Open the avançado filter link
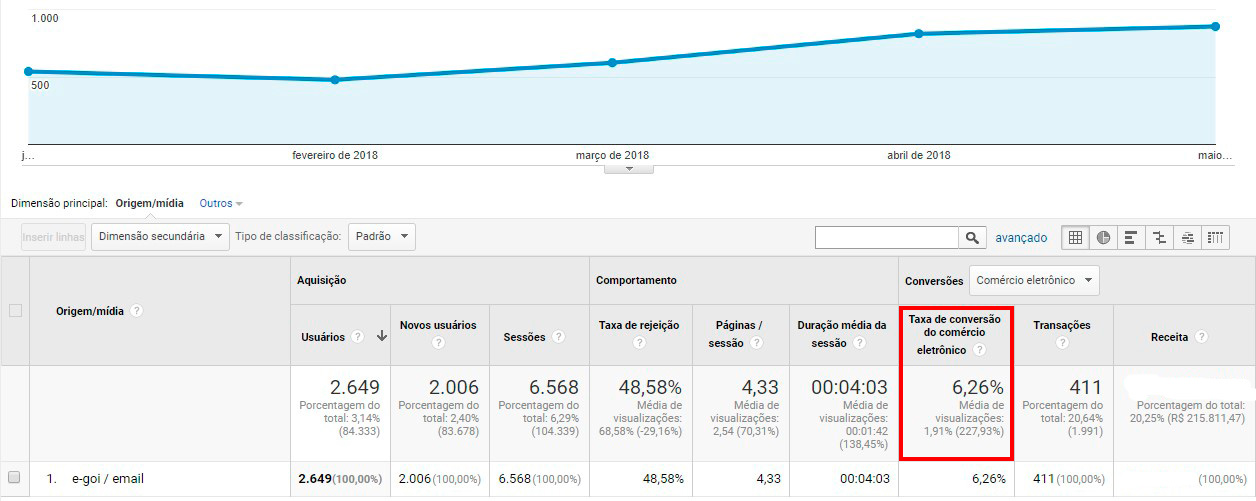 tap(1021, 238)
